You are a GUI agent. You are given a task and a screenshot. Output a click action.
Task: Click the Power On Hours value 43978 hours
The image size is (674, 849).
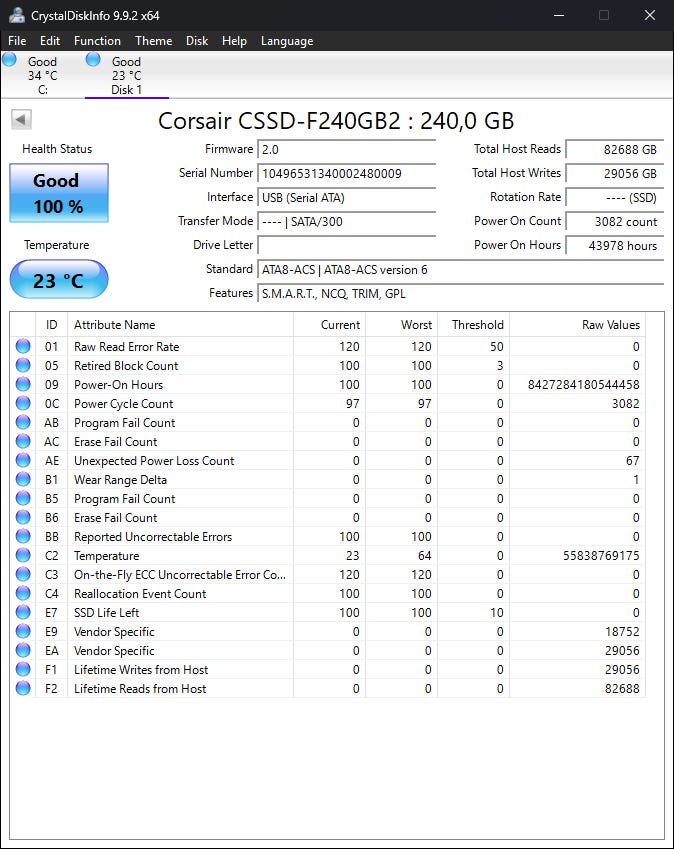coord(615,245)
